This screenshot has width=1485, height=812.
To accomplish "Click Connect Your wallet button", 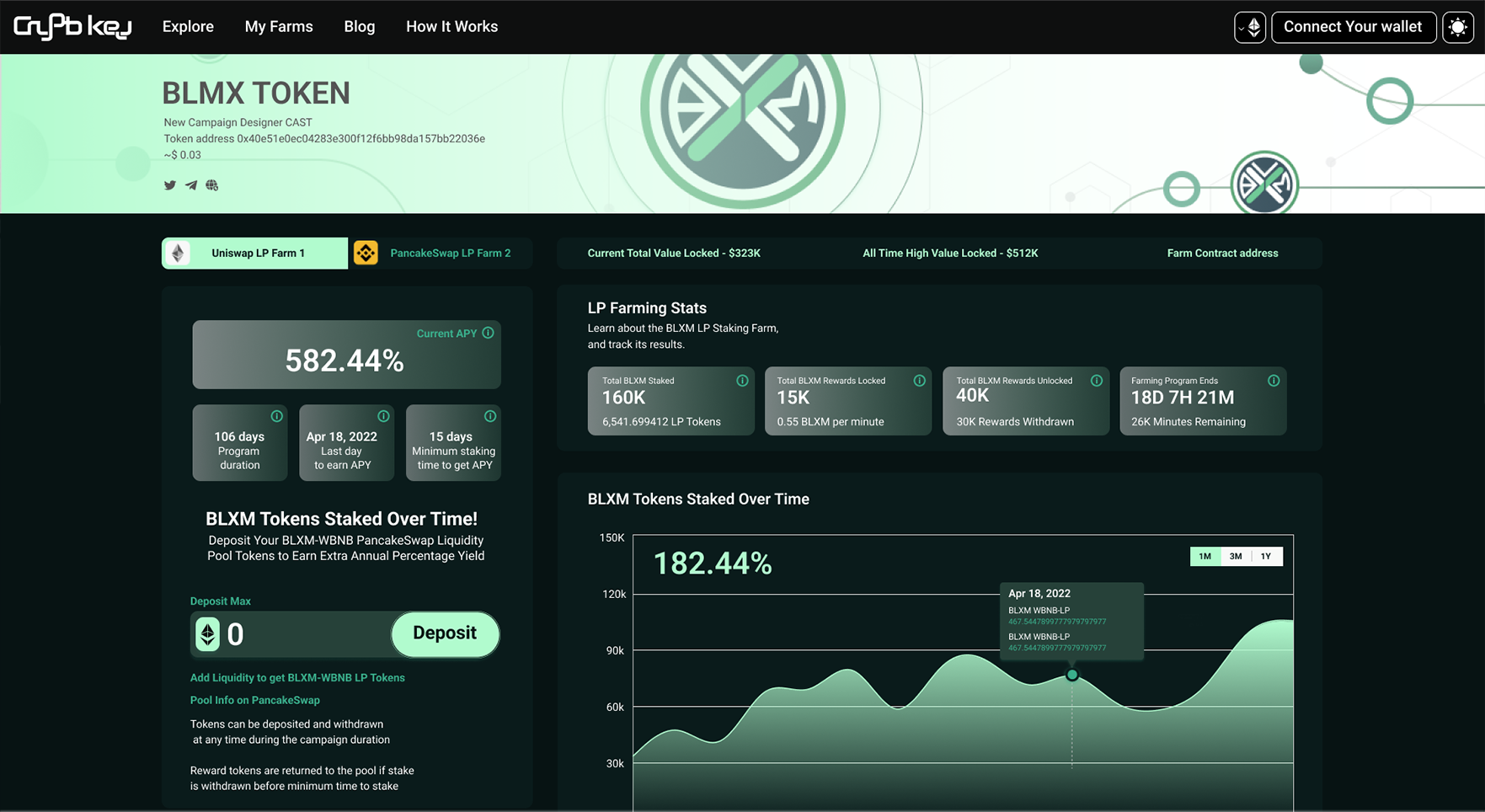I will 1353,27.
